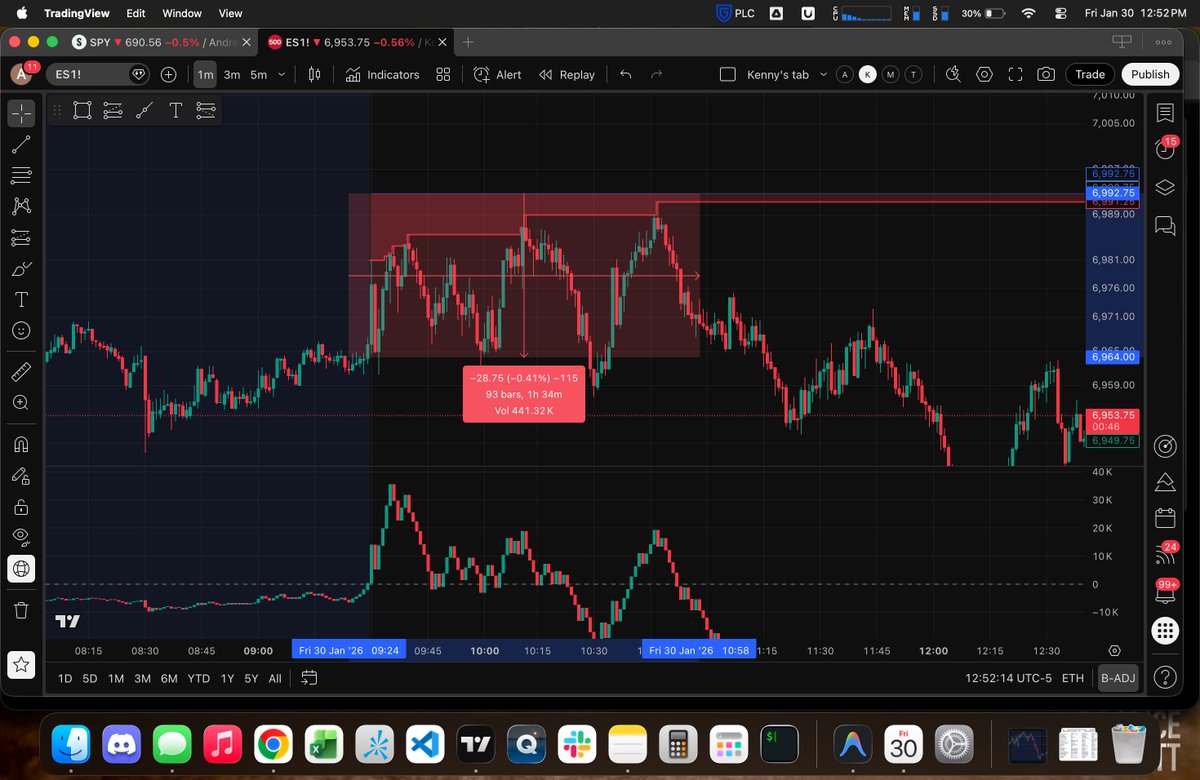This screenshot has width=1200, height=780.
Task: Select the crosshair cursor tool
Action: pos(21,112)
